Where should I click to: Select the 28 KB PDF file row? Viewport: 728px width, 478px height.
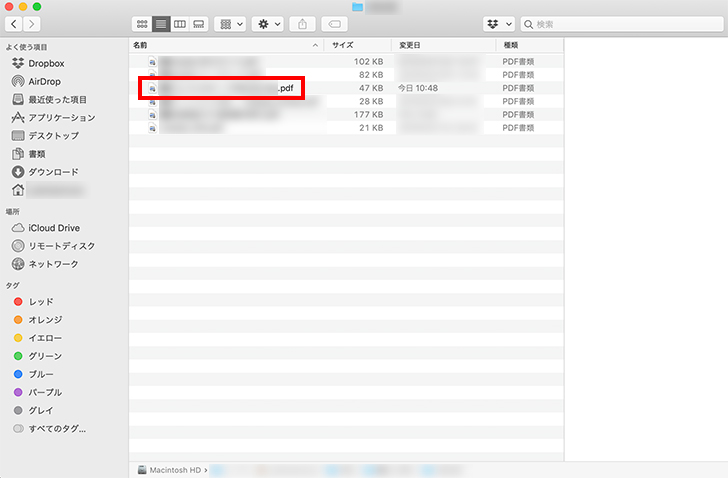tap(346, 101)
